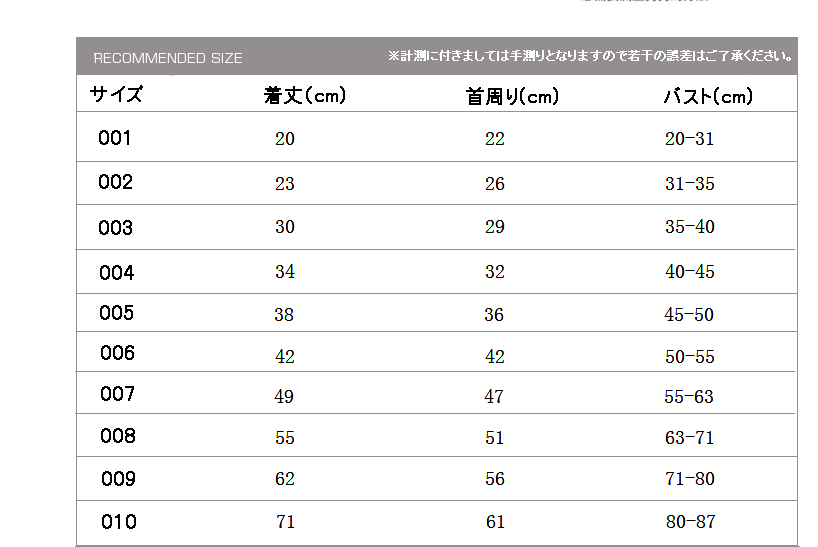The height and width of the screenshot is (547, 818).
Task: Select size 001 row label
Action: 115,138
